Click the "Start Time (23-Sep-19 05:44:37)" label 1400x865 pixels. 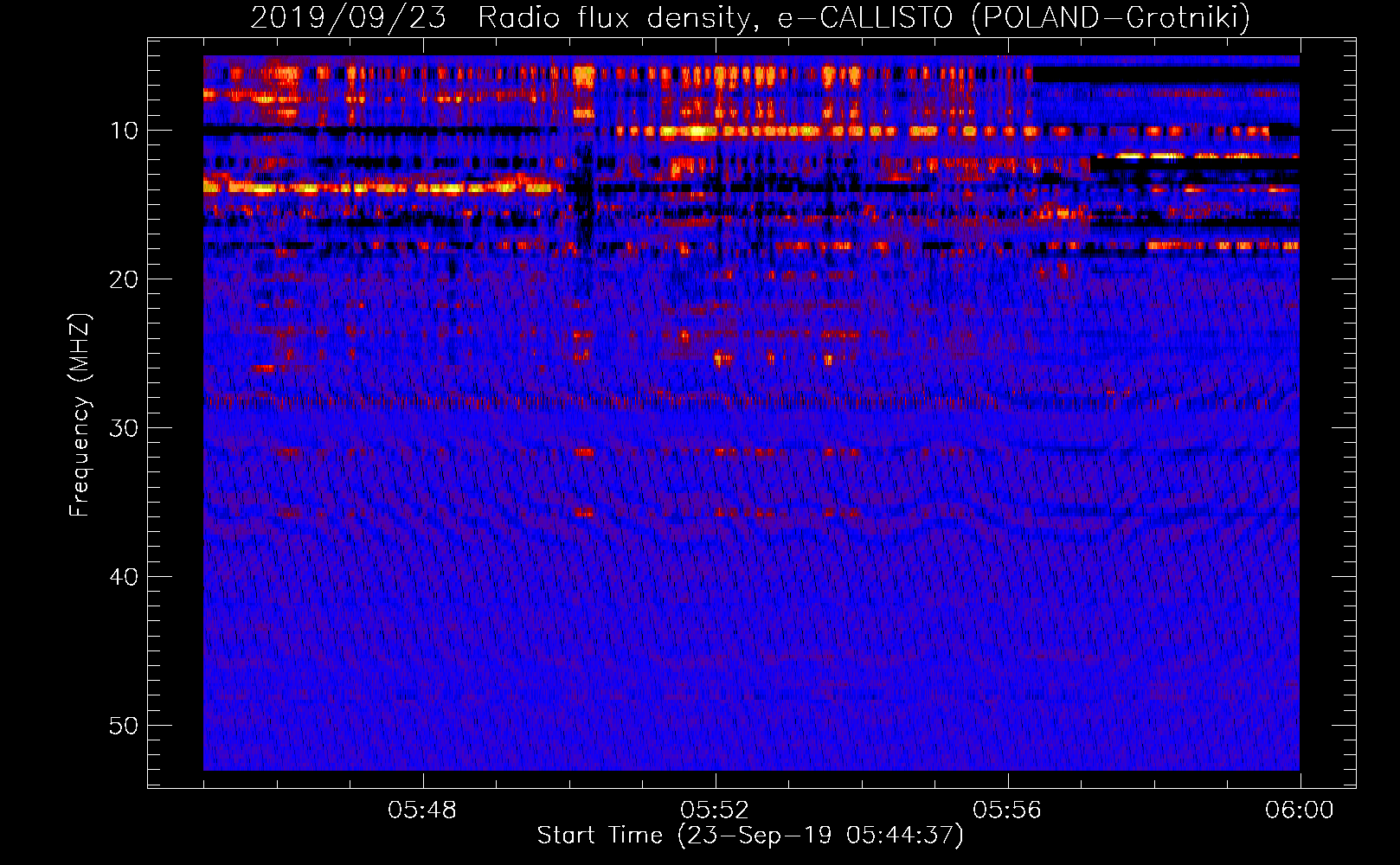[x=750, y=836]
